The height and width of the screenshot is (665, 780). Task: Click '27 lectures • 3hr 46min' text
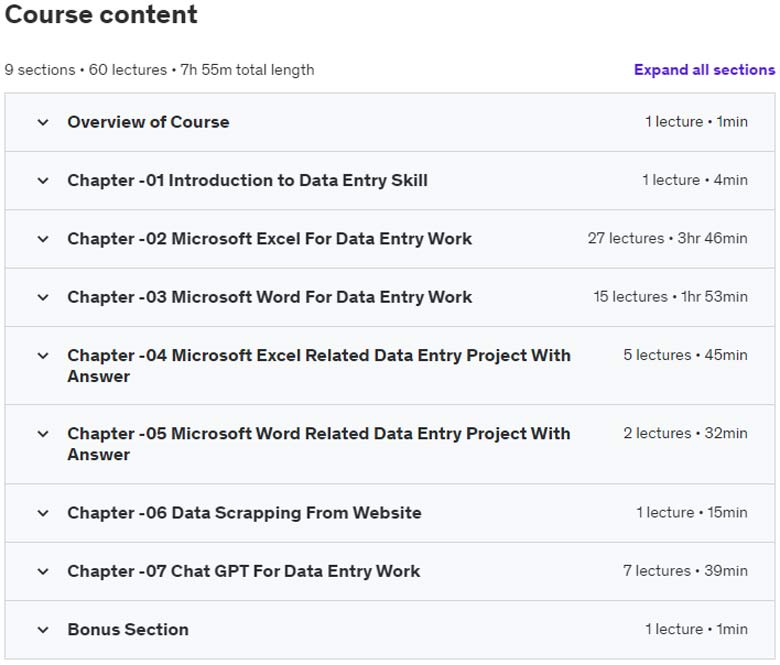coord(668,238)
